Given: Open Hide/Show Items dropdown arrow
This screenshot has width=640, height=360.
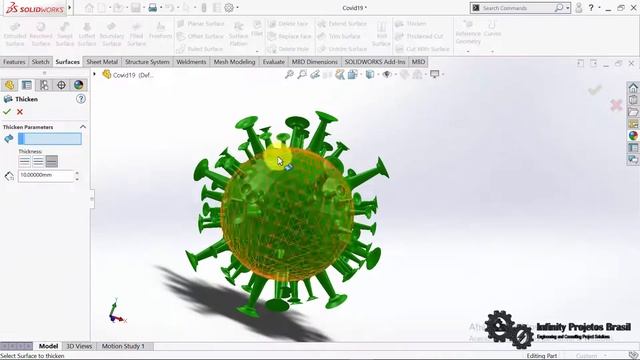Looking at the screenshot, I should [396, 75].
